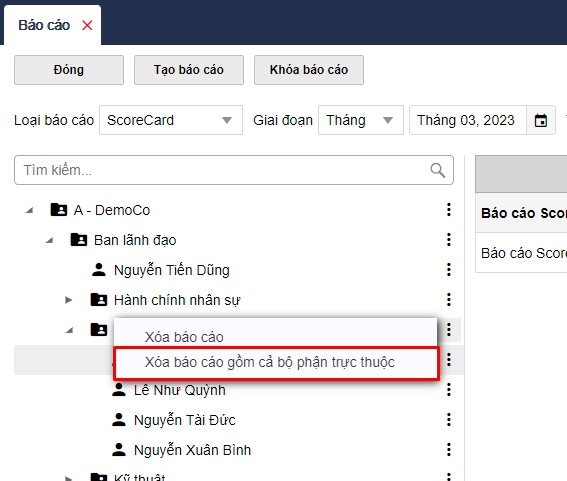Open more options for A - DemoCo
This screenshot has width=567, height=481.
coord(449,210)
